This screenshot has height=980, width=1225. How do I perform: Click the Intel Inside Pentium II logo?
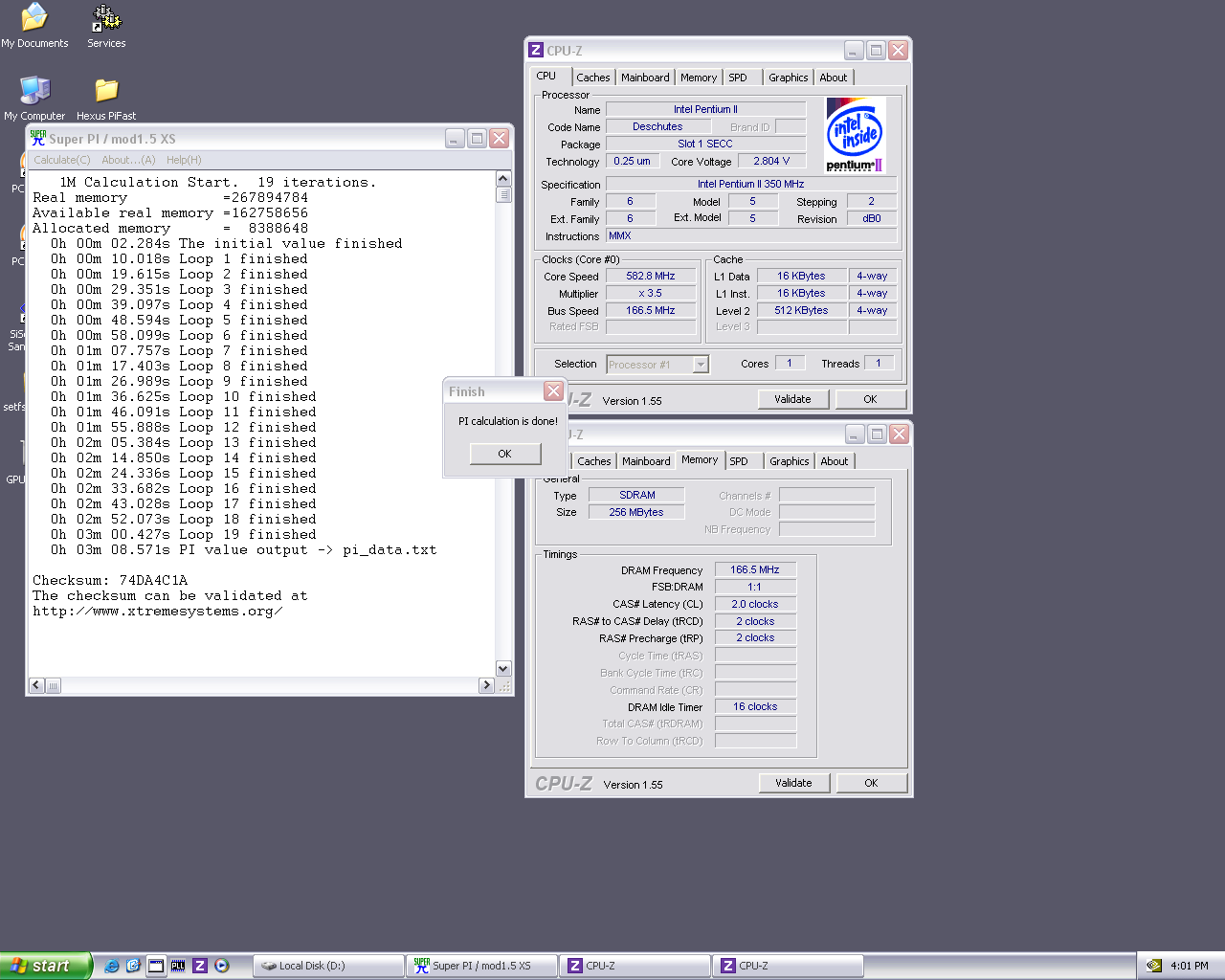tap(855, 135)
